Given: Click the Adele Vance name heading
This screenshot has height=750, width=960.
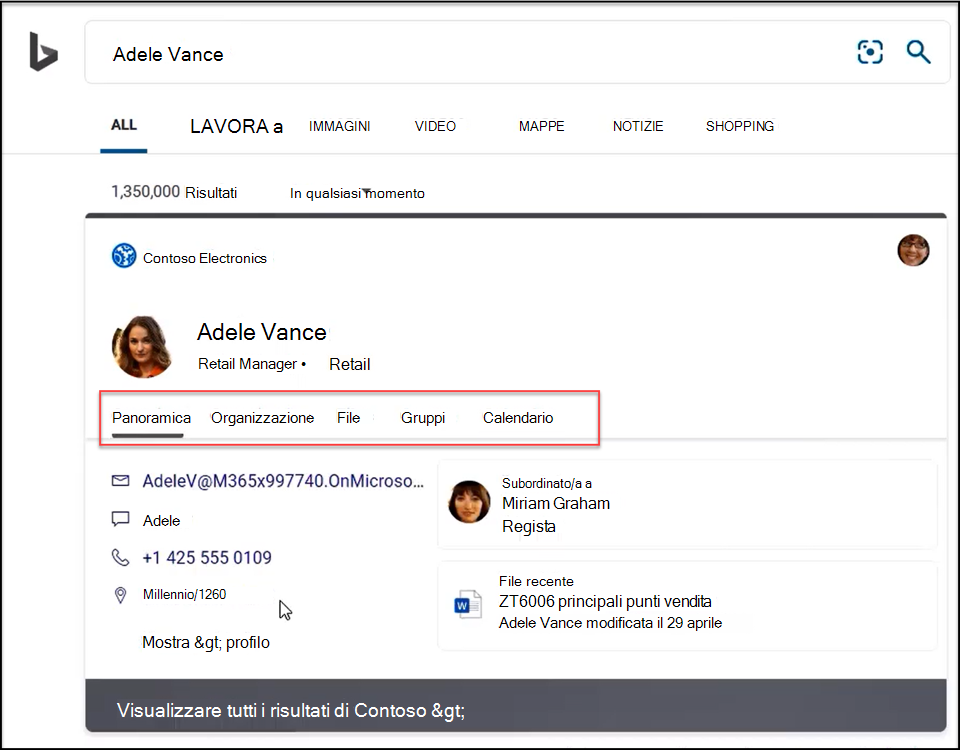Looking at the screenshot, I should 261,332.
